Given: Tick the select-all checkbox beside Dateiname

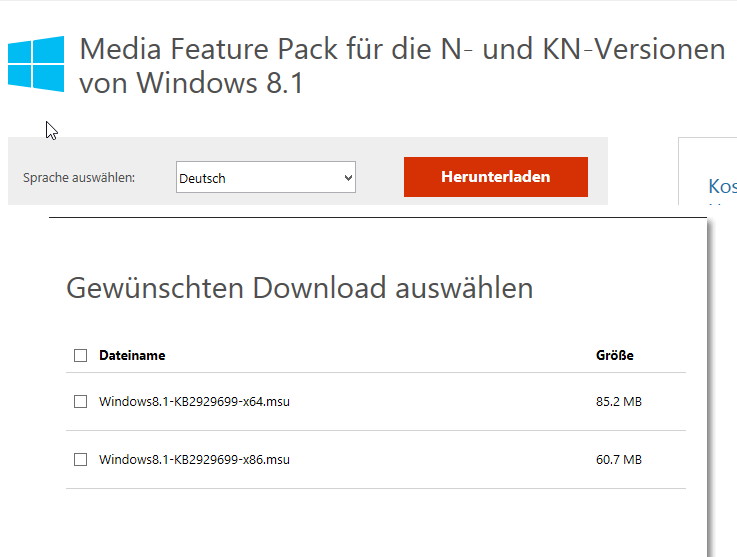Looking at the screenshot, I should 80,355.
